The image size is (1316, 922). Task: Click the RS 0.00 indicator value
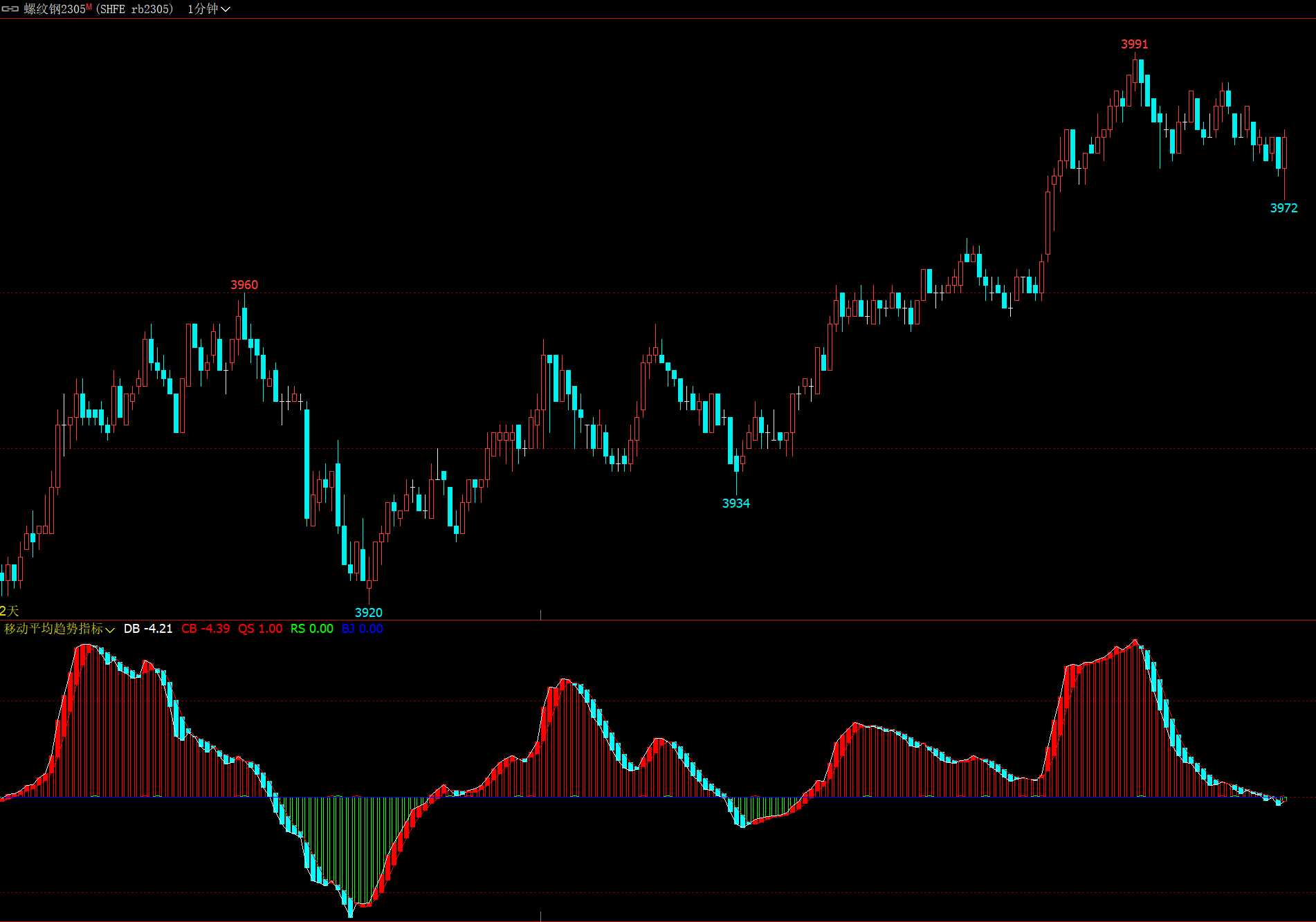click(312, 629)
